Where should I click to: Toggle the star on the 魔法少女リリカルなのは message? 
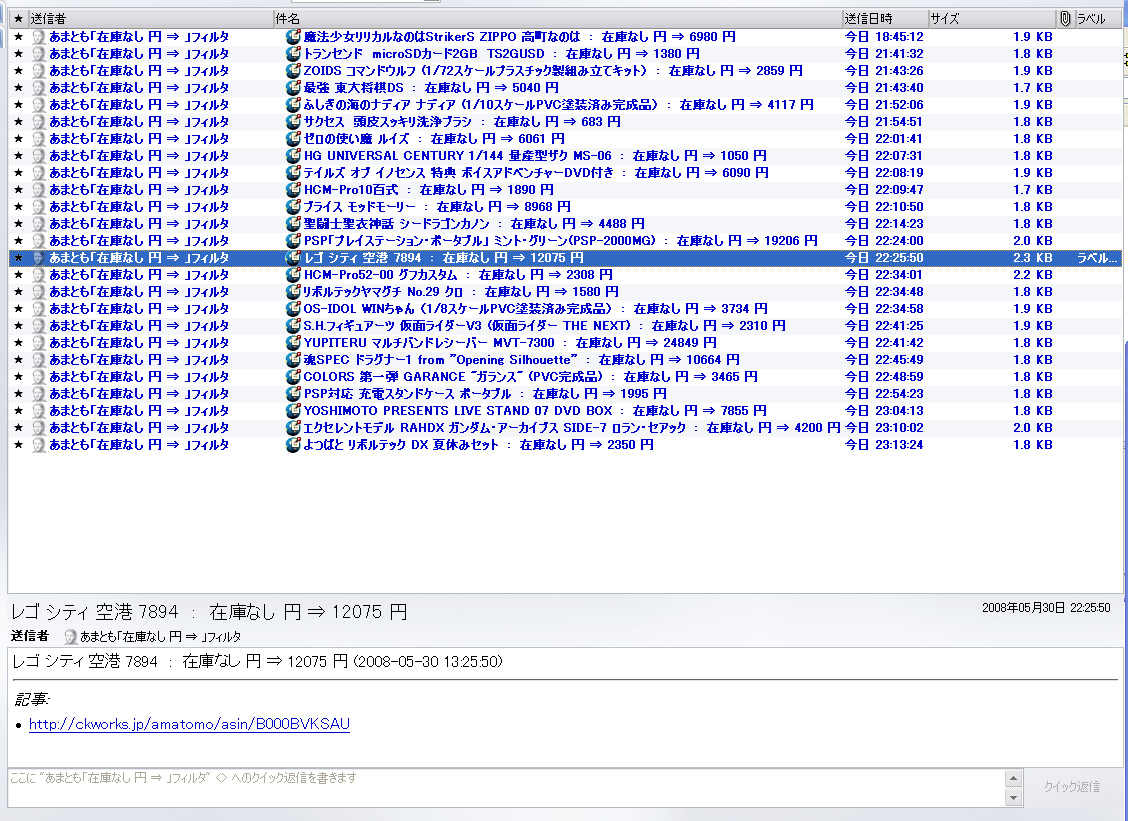pos(18,37)
